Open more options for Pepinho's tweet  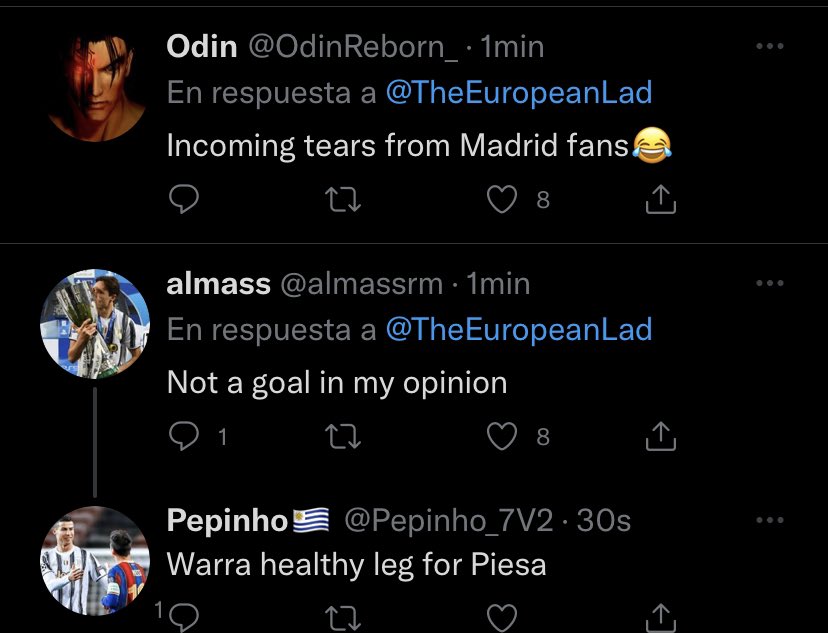(769, 520)
